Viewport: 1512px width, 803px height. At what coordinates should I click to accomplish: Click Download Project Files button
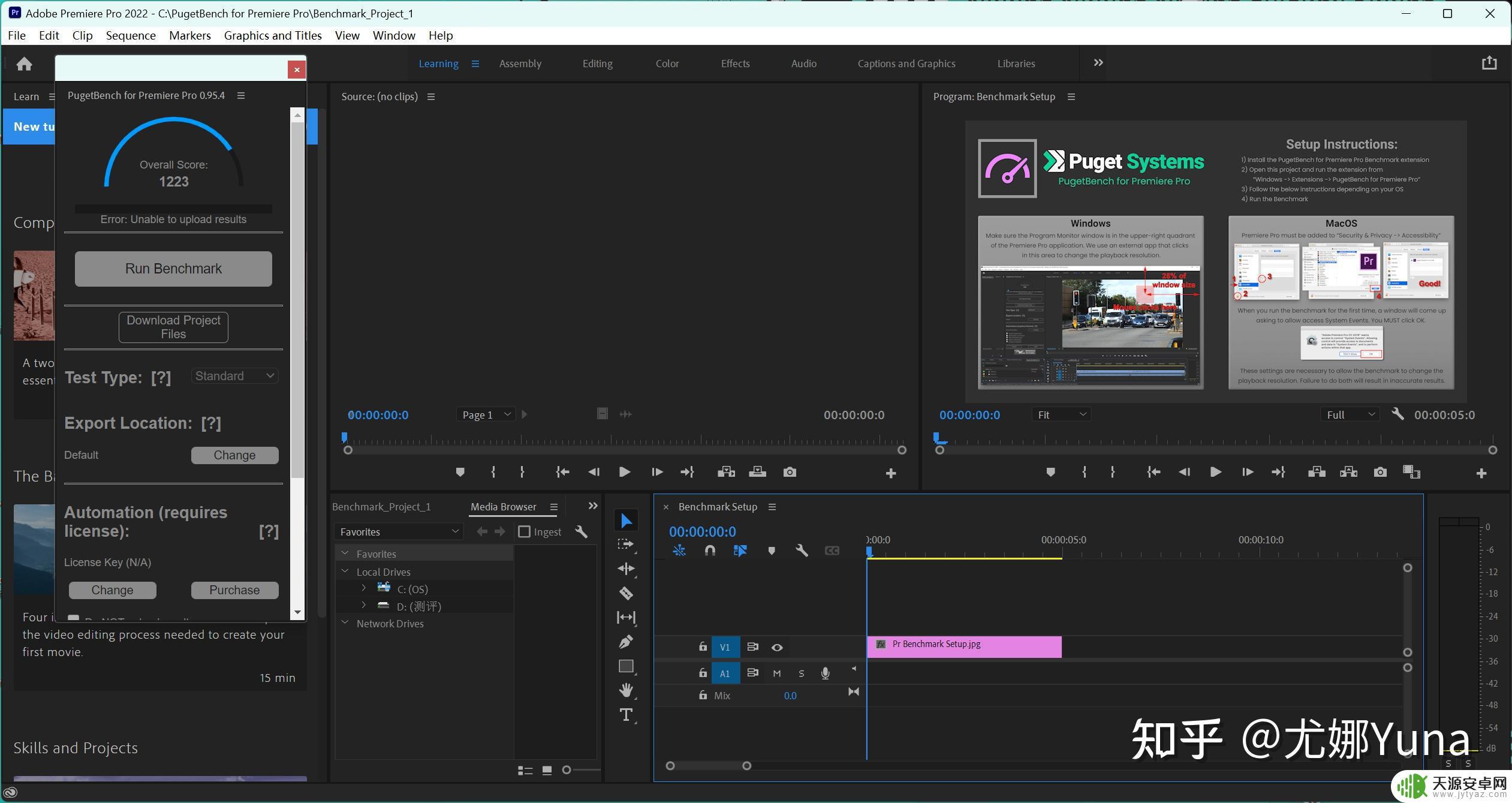[173, 327]
